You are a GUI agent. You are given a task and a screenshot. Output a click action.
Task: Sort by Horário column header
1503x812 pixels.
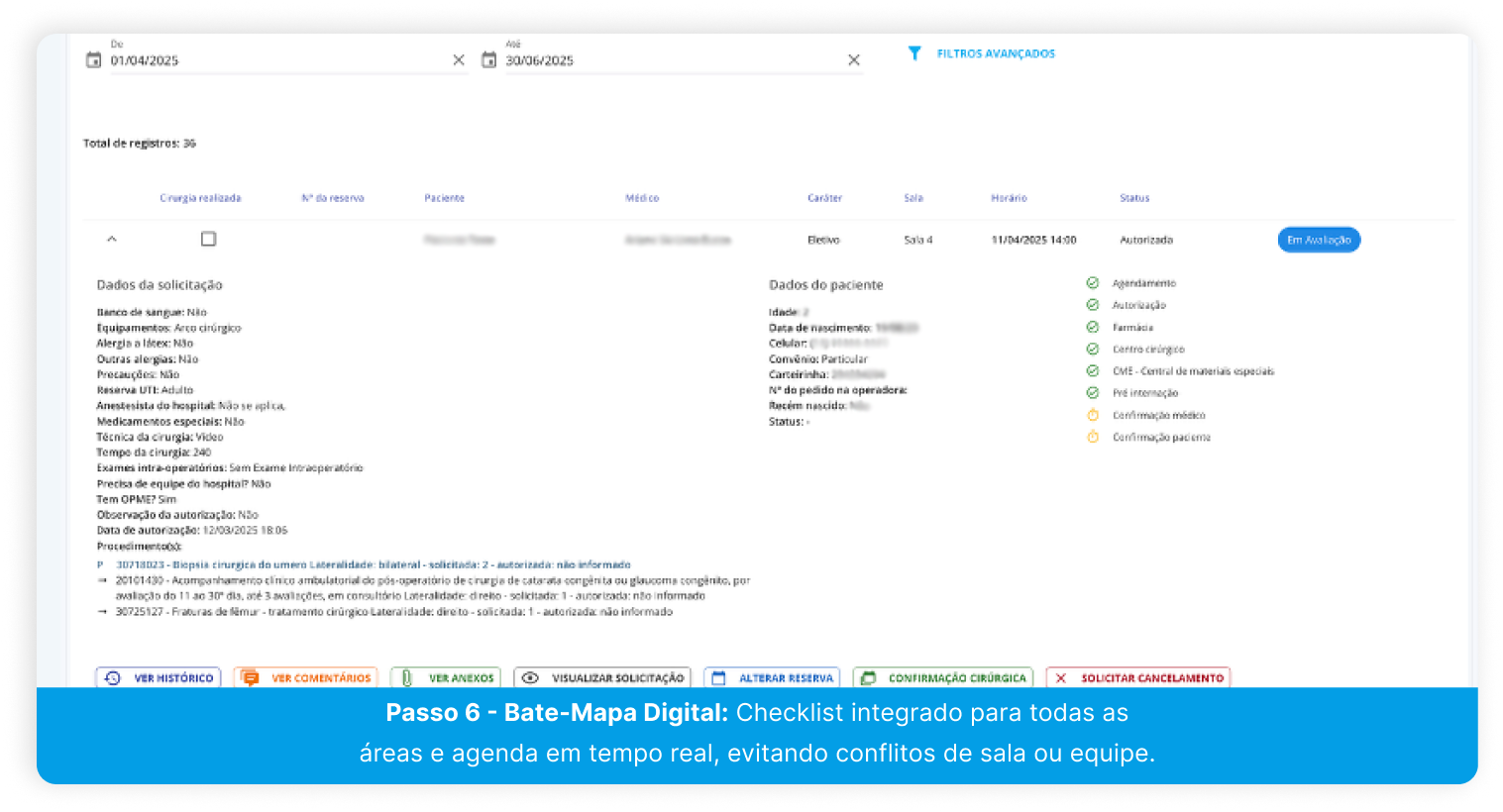(1009, 198)
